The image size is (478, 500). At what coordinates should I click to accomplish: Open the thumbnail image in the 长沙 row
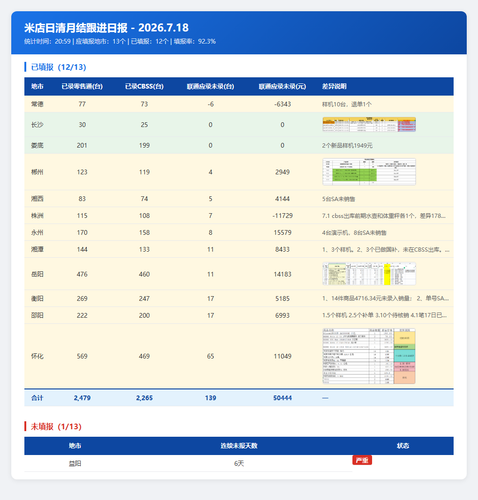pyautogui.click(x=369, y=124)
